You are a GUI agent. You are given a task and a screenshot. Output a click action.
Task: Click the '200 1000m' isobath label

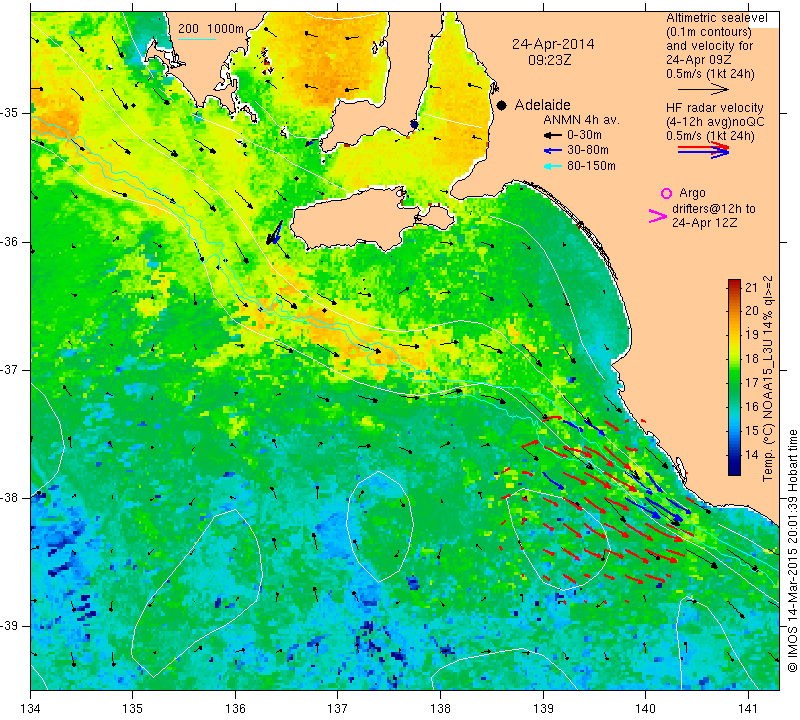211,29
